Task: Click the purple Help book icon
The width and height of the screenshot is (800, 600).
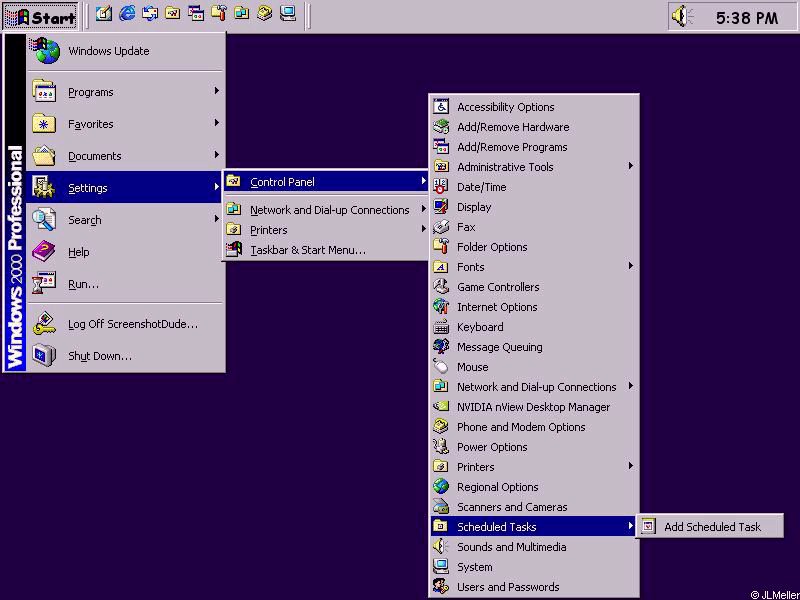Action: coord(44,252)
